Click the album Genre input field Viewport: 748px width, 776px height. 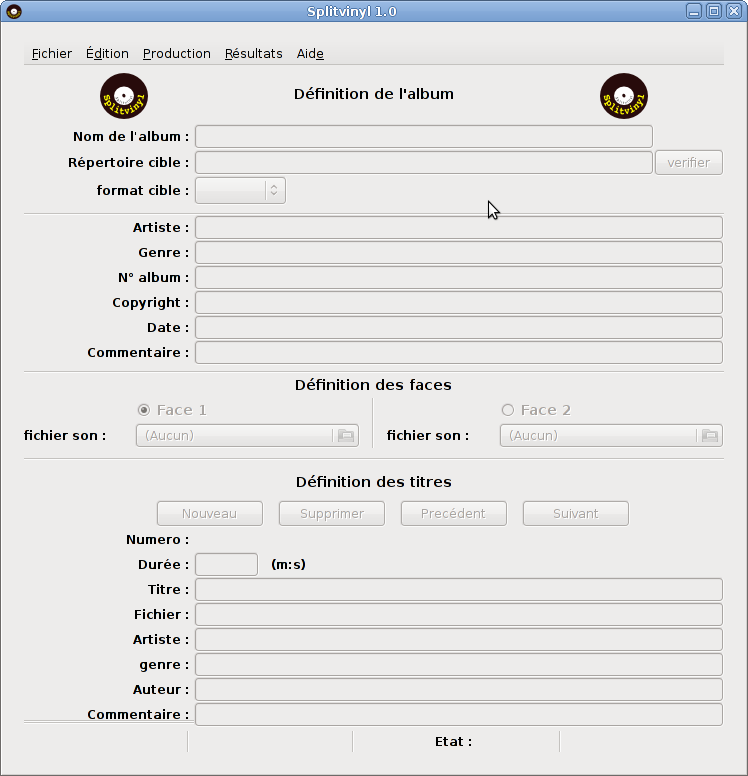(459, 252)
